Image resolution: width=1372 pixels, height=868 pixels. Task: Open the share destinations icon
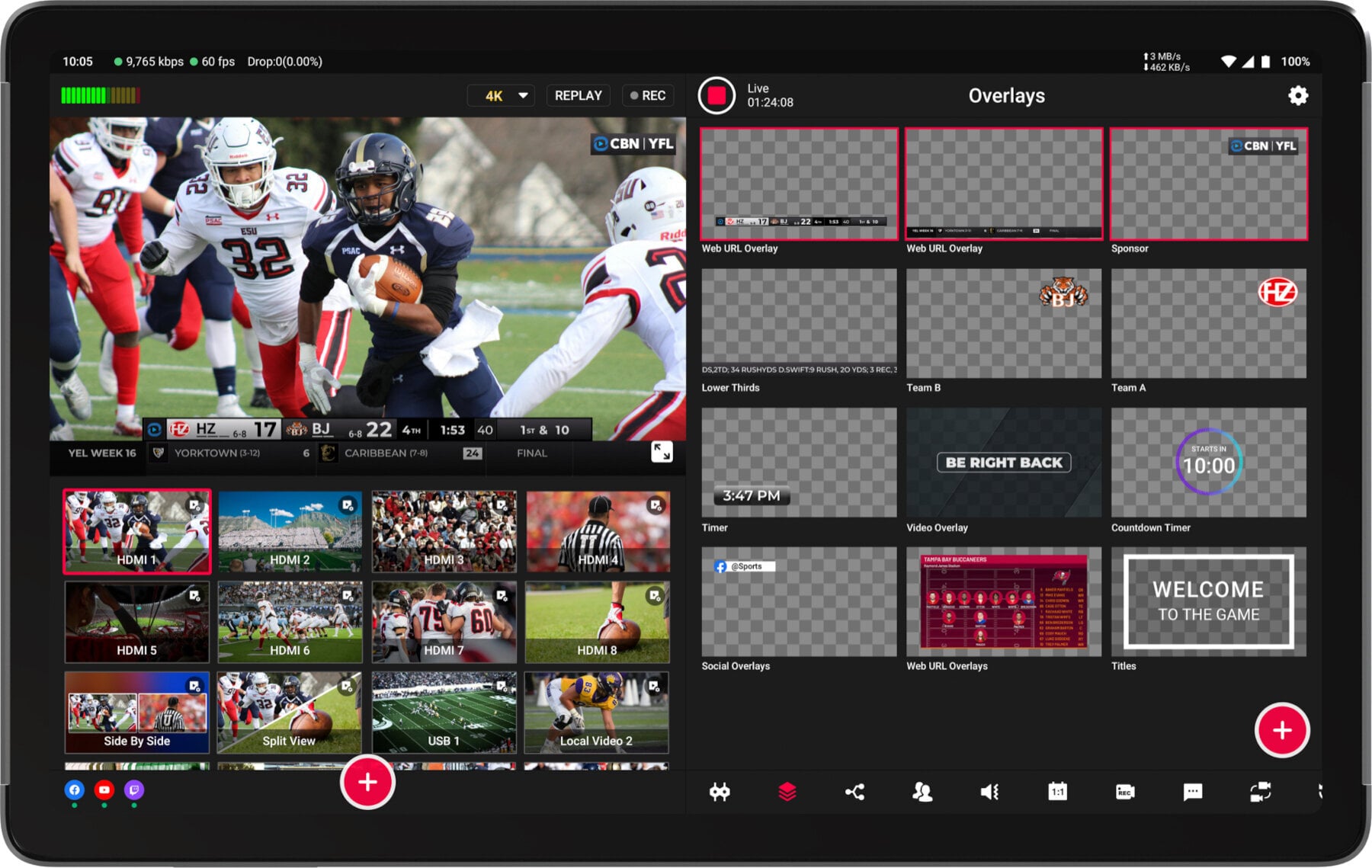(x=854, y=792)
